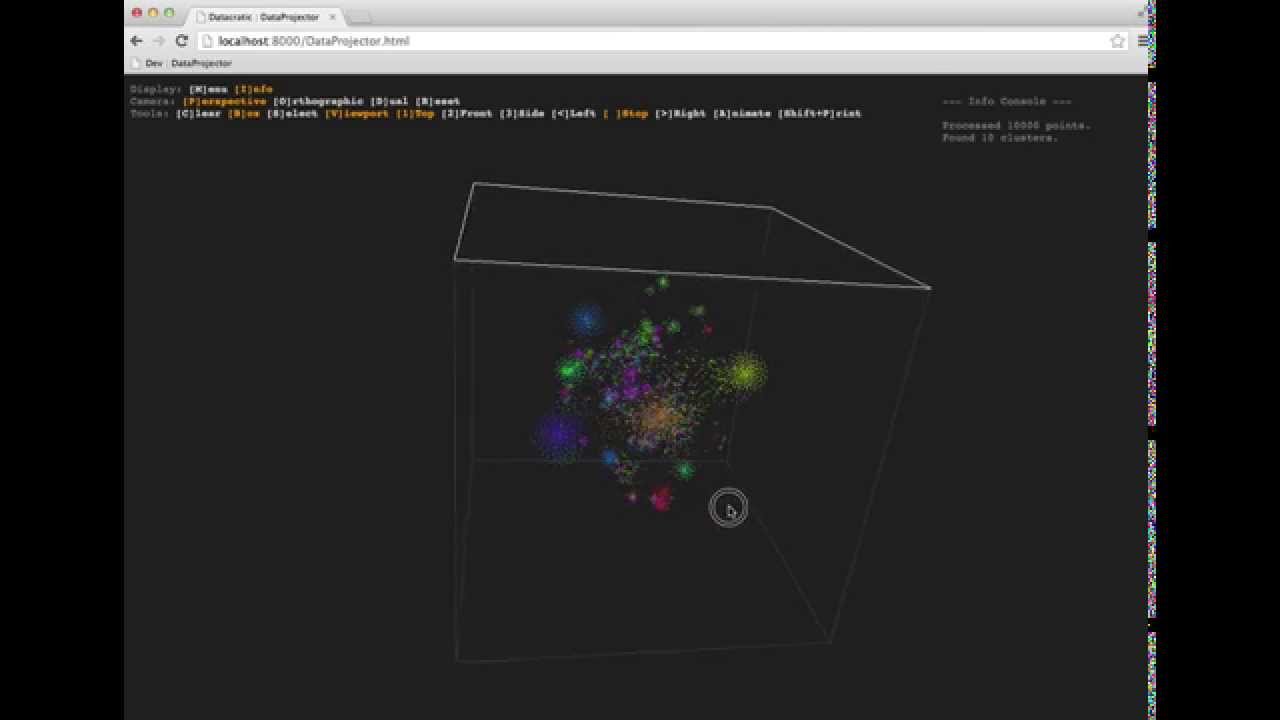Viewport: 1280px width, 720px height.
Task: Click the Stop rotation command
Action: coord(626,113)
